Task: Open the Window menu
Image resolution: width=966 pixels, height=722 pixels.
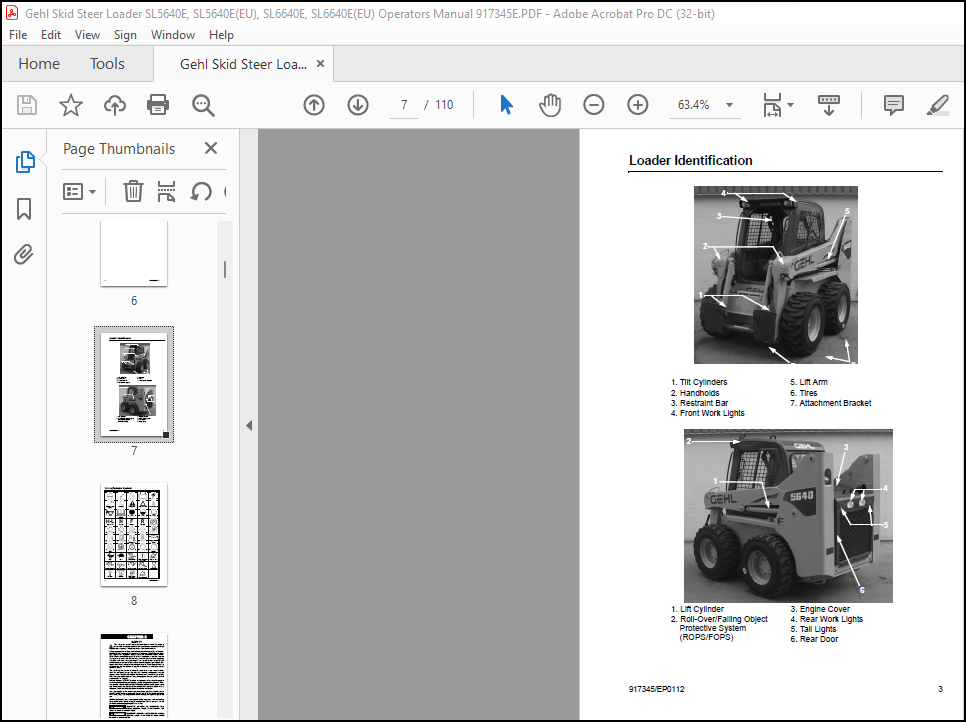Action: coord(172,35)
